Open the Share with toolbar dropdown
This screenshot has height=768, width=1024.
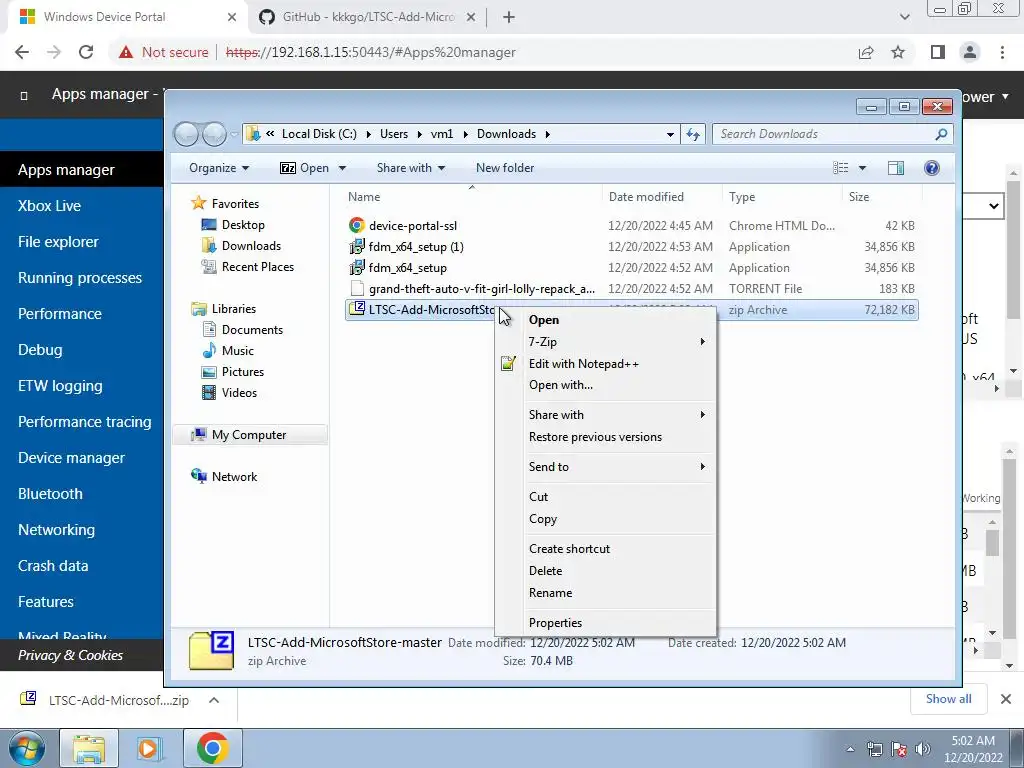click(411, 168)
